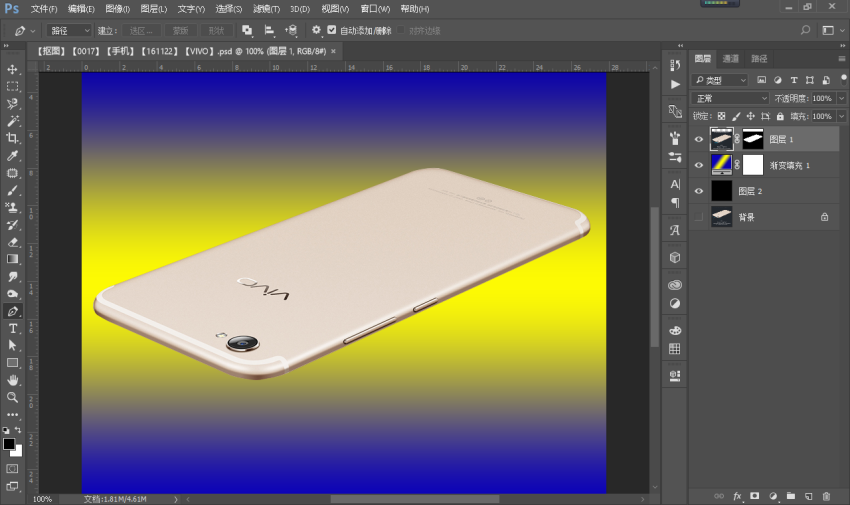This screenshot has height=505, width=850.
Task: Toggle lock position
Action: 751,116
